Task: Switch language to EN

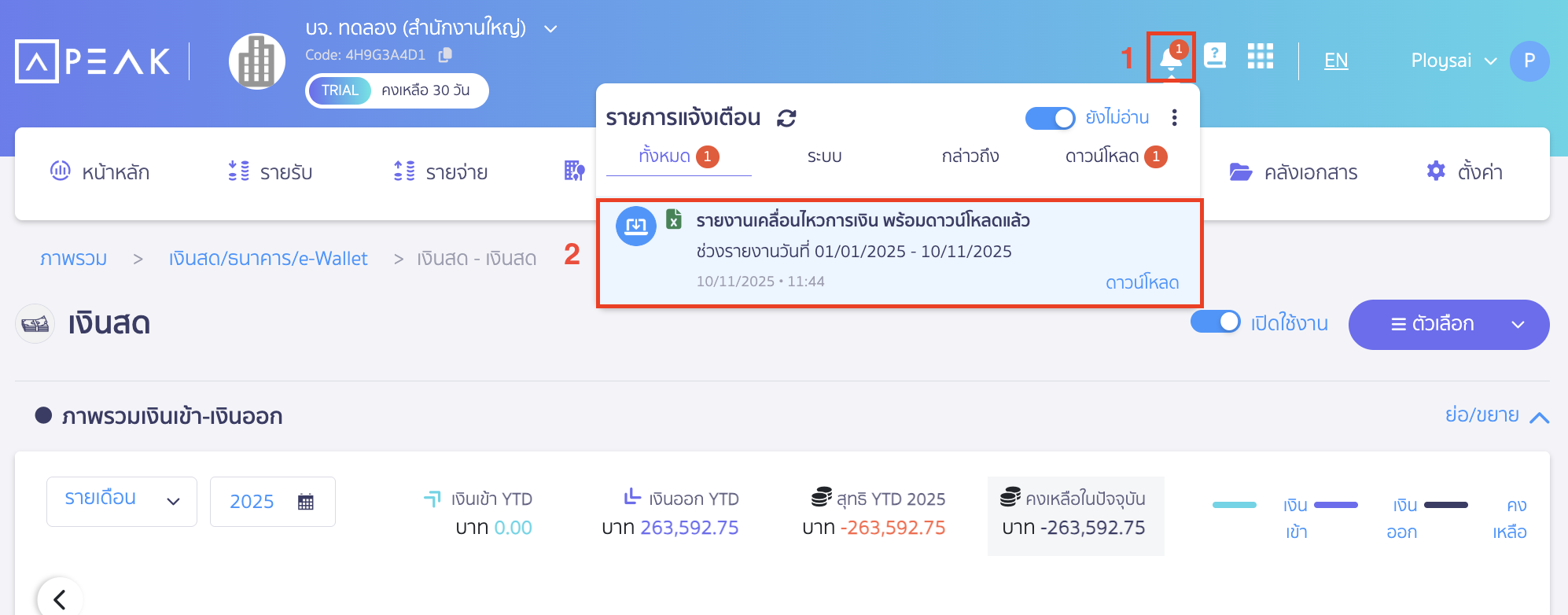Action: click(1336, 61)
